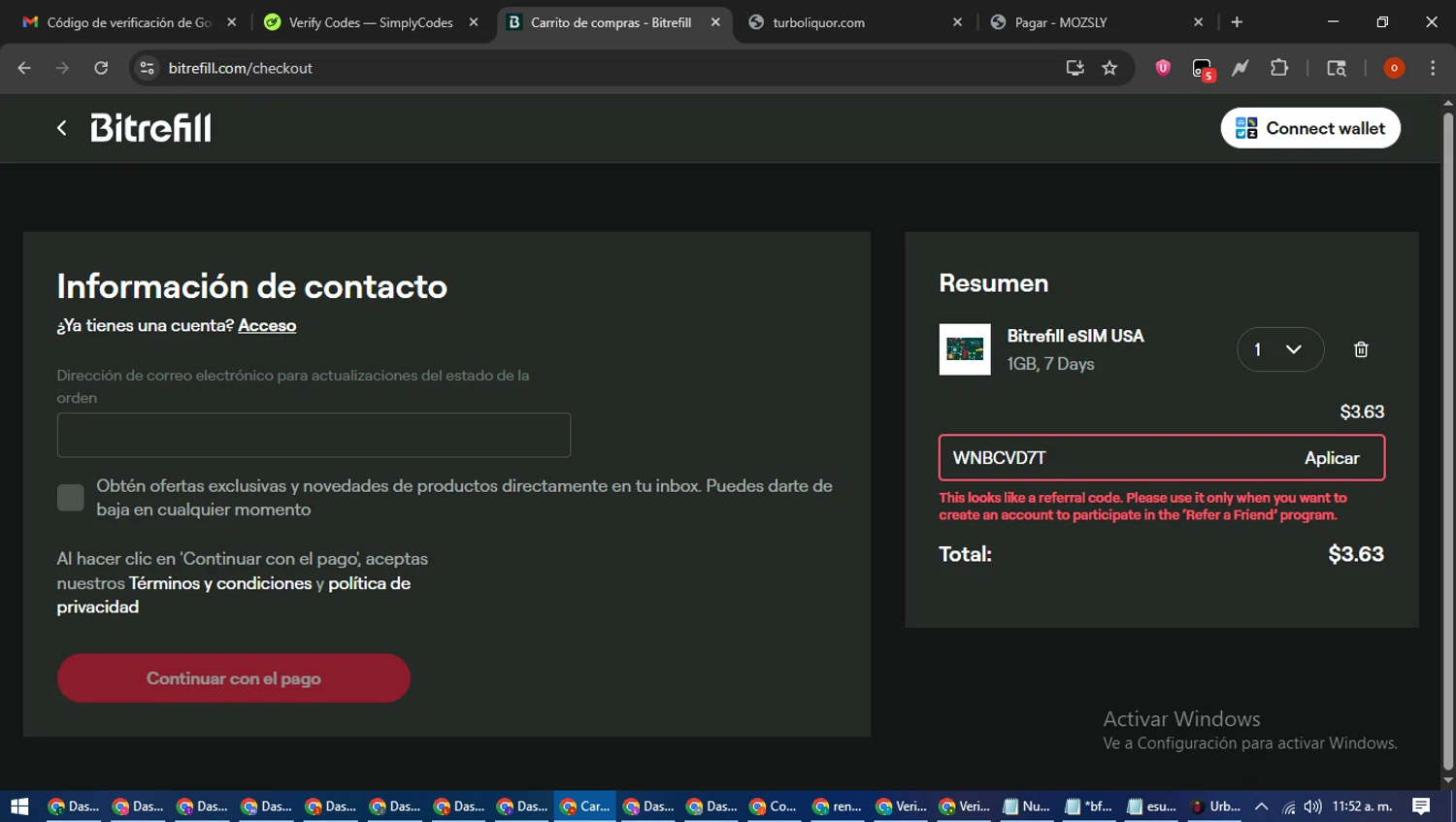Image resolution: width=1456 pixels, height=822 pixels.
Task: Close the Código de verificación Gmail tab
Action: pos(231,21)
